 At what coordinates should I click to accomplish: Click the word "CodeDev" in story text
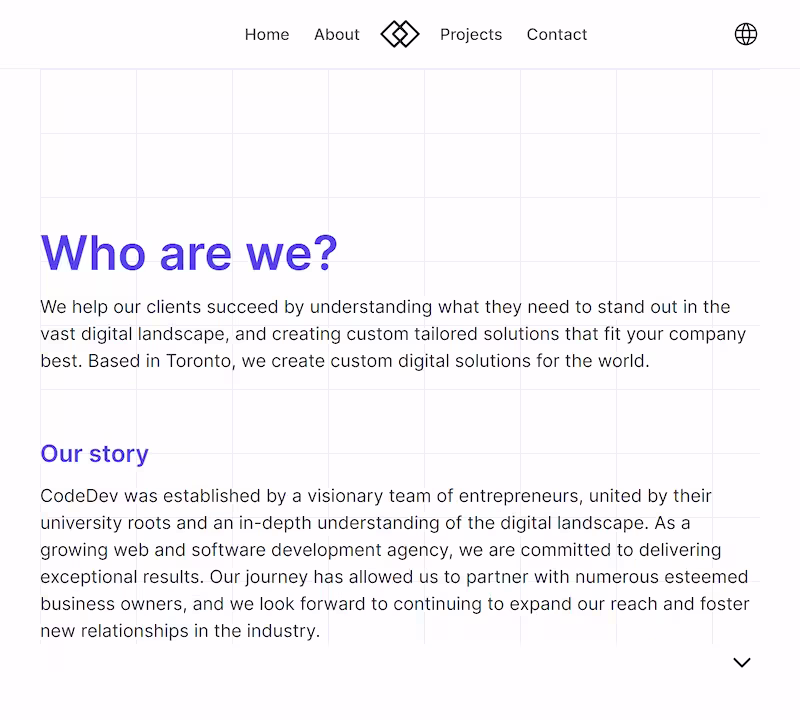[x=79, y=495]
